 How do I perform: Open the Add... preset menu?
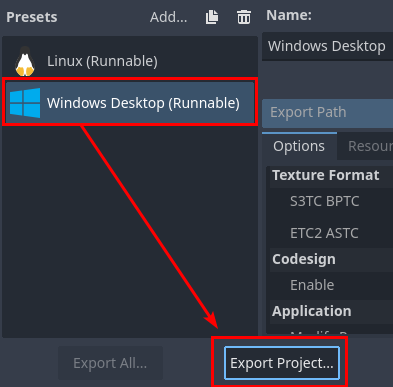coord(168,17)
